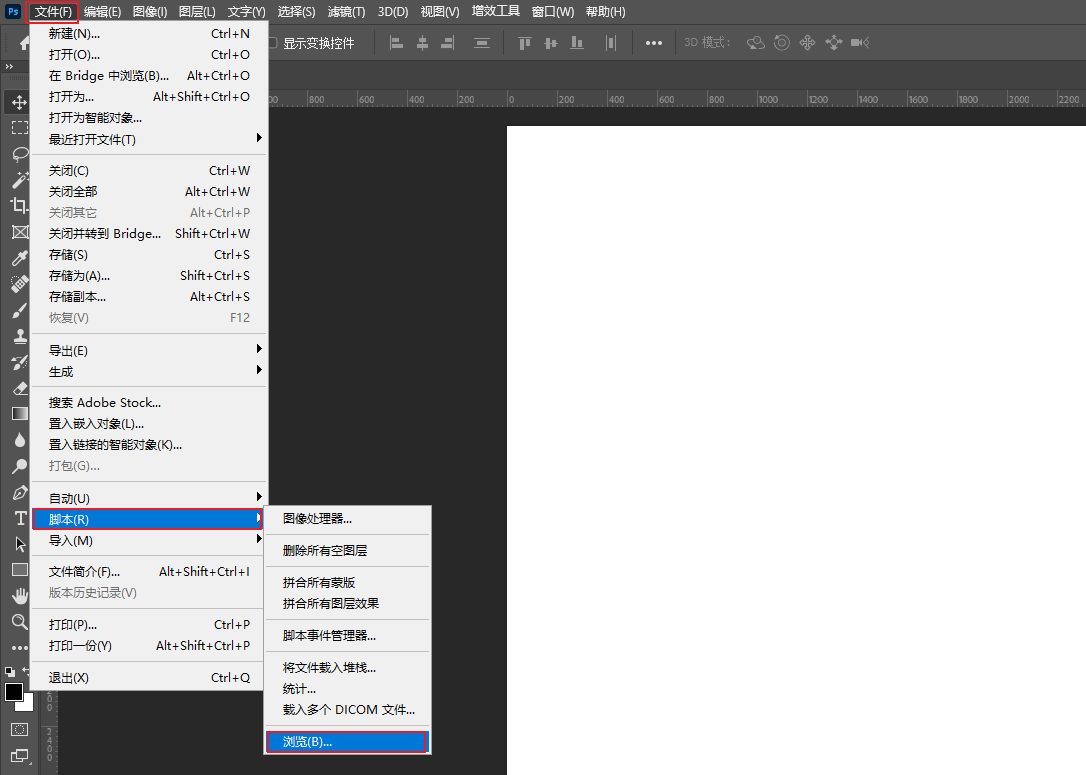1086x775 pixels.
Task: Choose 图像处理器... from scripts submenu
Action: pyautogui.click(x=317, y=519)
